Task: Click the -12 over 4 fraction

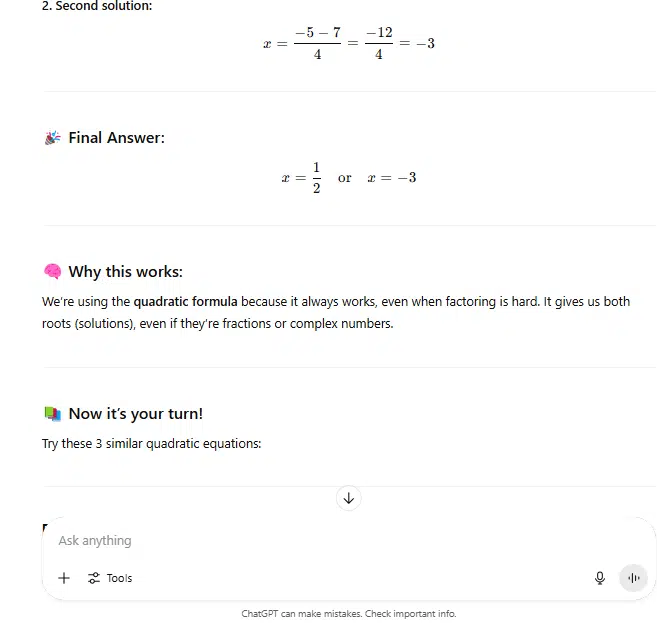Action: 379,43
